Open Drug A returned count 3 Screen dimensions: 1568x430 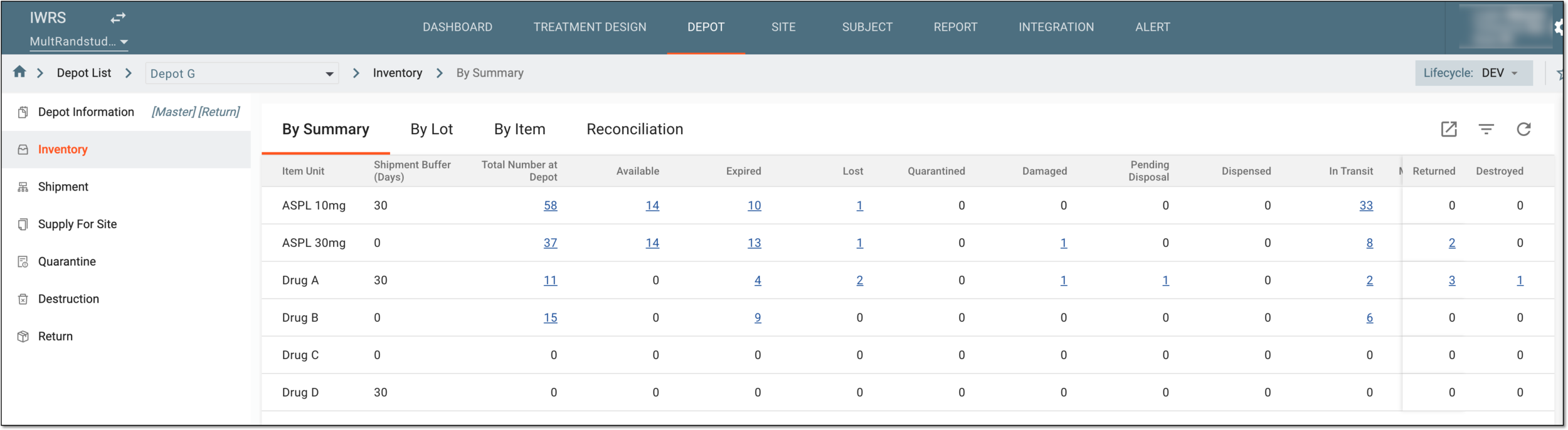(x=1452, y=280)
